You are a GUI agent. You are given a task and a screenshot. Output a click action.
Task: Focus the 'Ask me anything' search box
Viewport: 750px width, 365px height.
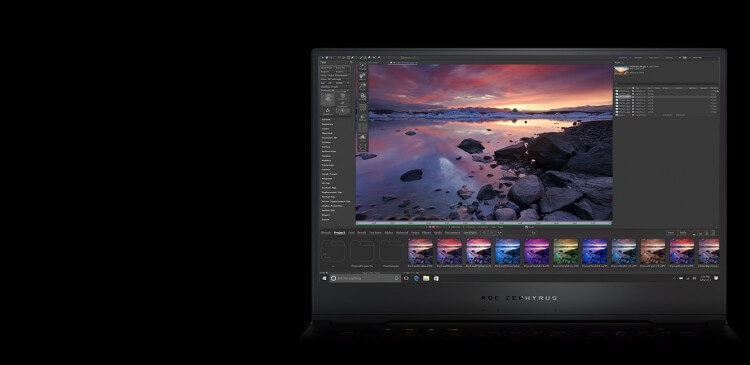point(365,278)
